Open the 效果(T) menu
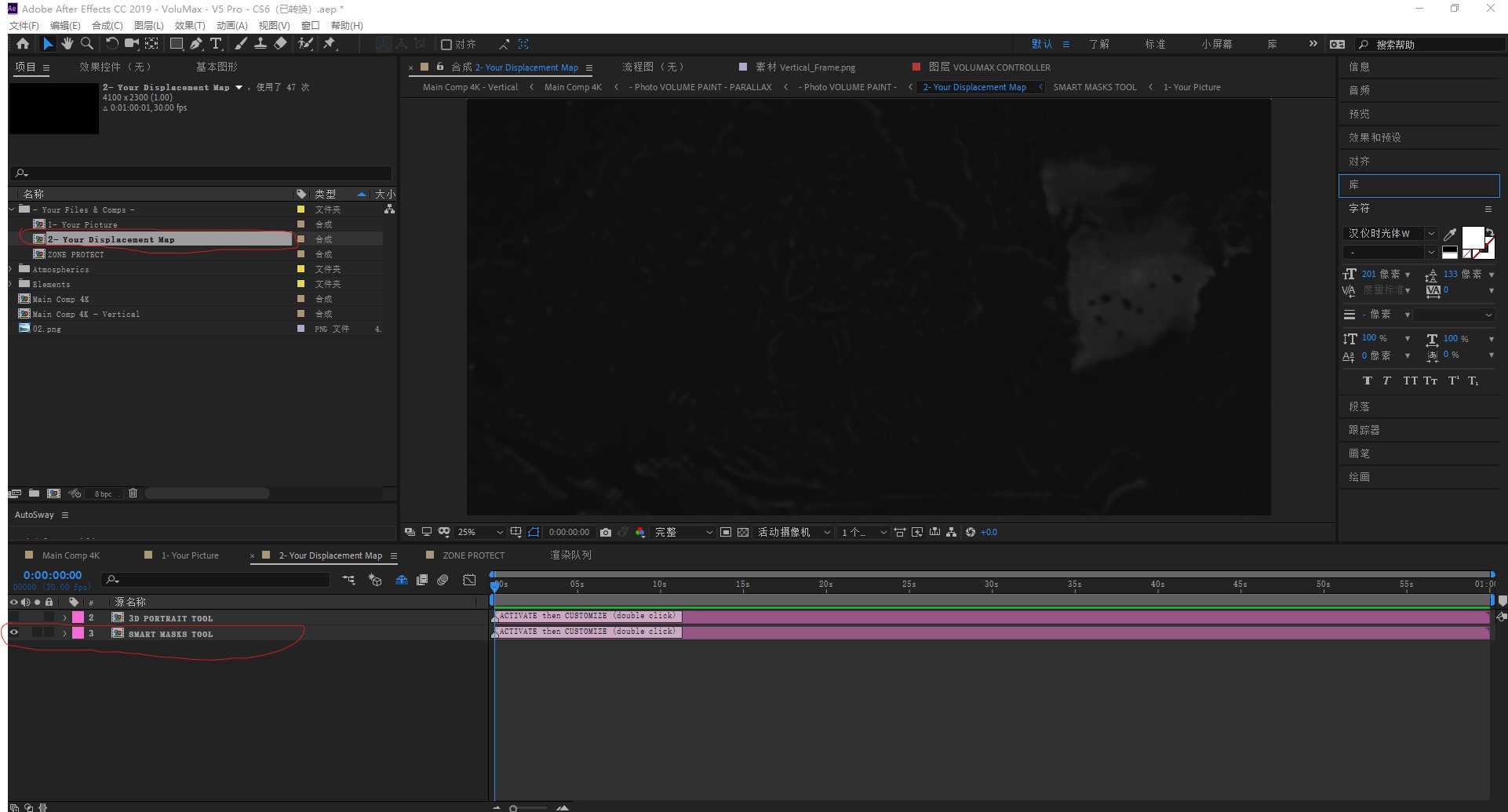The width and height of the screenshot is (1508, 812). [190, 25]
